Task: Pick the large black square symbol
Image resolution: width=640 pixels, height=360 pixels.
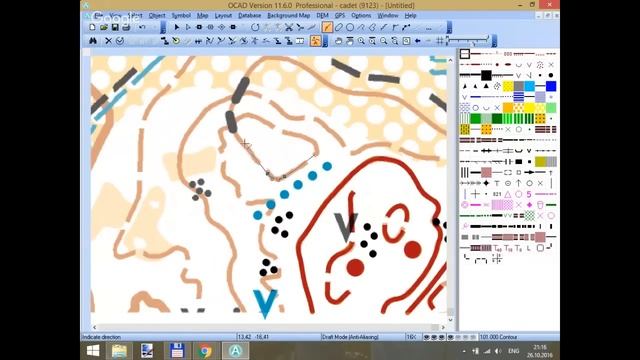Action: tap(486, 75)
